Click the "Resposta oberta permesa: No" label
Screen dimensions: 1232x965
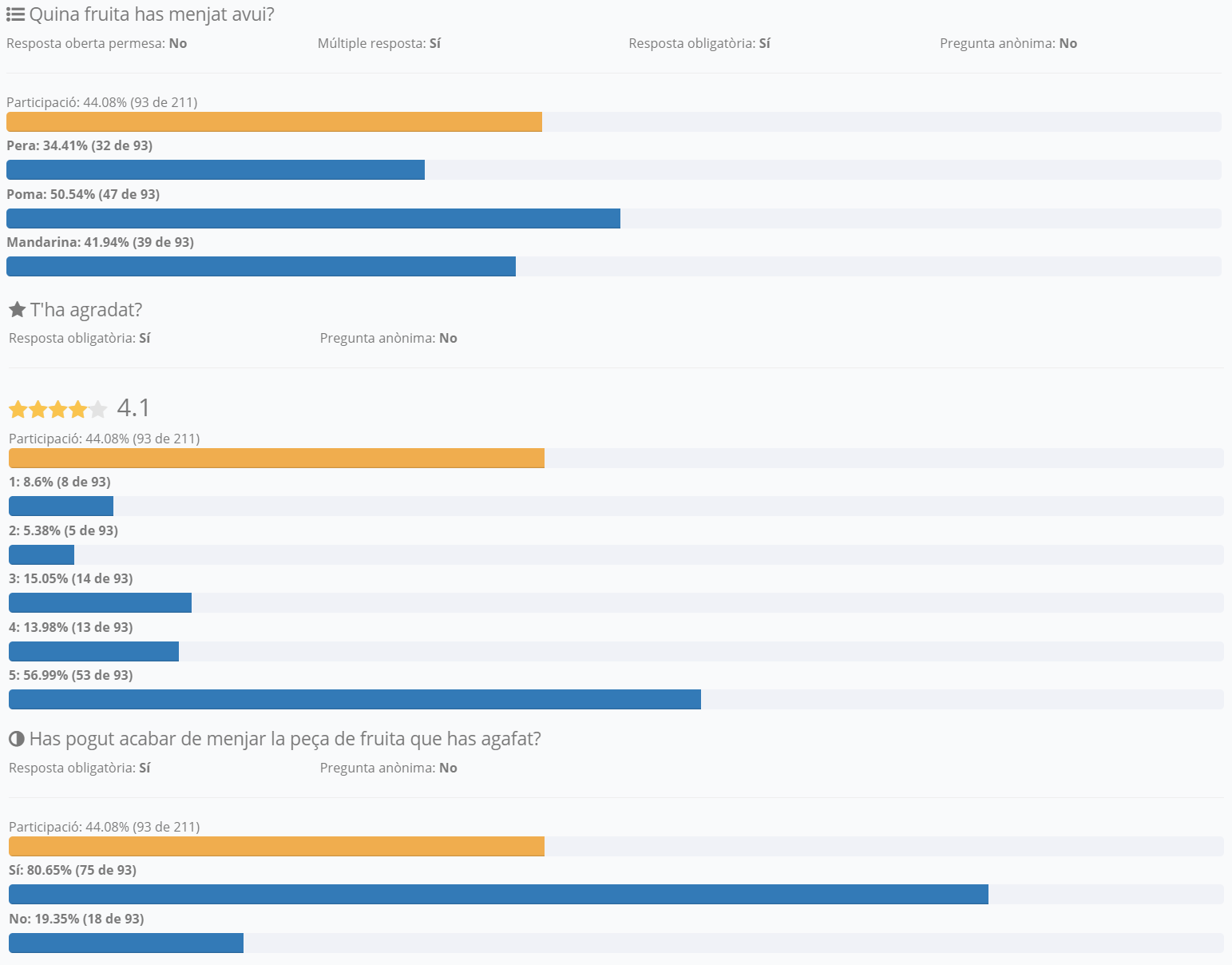[x=97, y=43]
